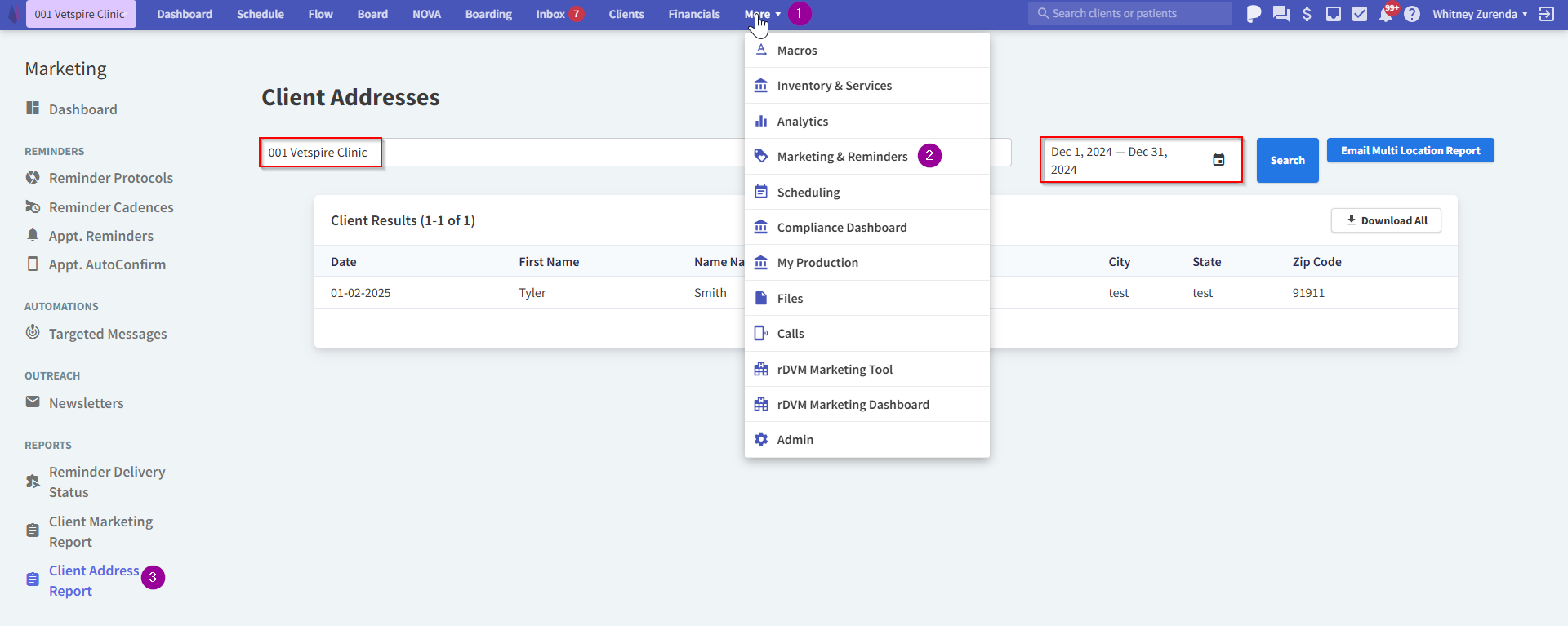Open the 001 Vetspire Clinic location selector

(x=80, y=14)
